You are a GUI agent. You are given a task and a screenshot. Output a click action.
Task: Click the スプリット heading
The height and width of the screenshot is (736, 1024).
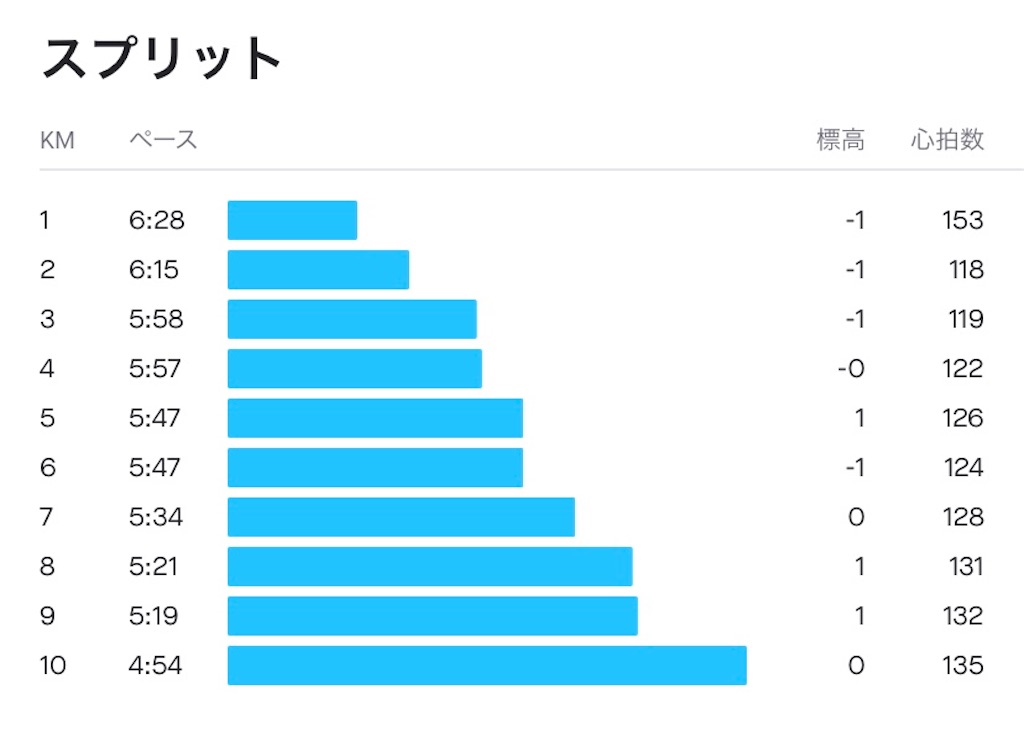[x=161, y=58]
